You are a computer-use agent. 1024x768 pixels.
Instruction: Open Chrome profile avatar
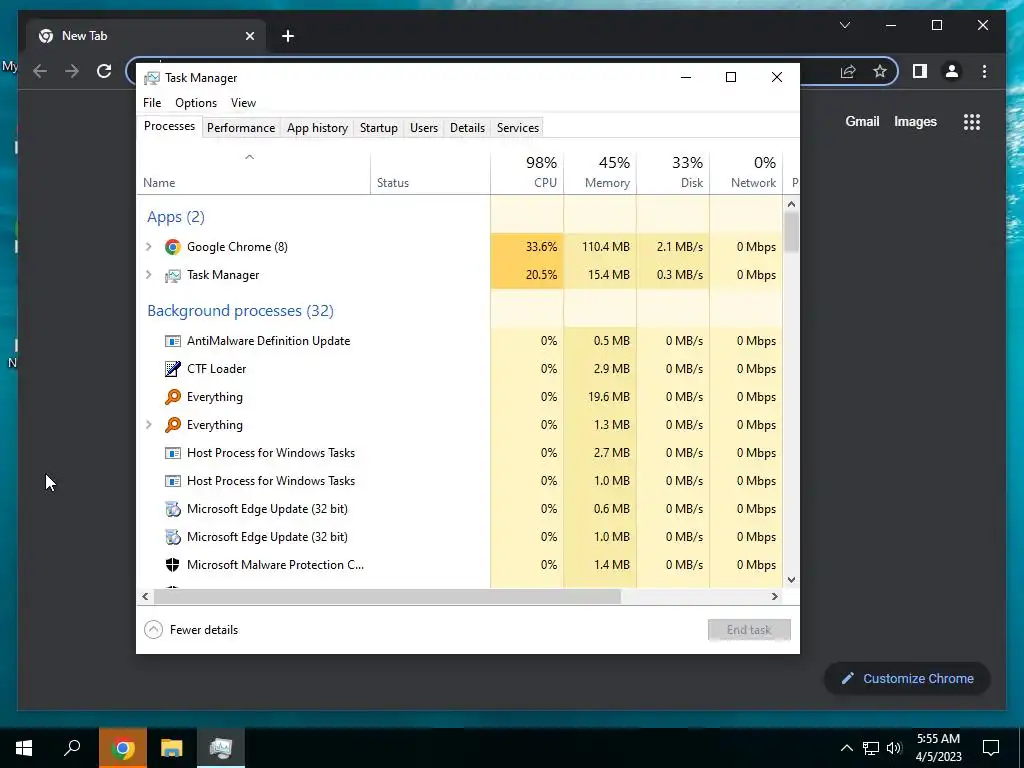(952, 71)
